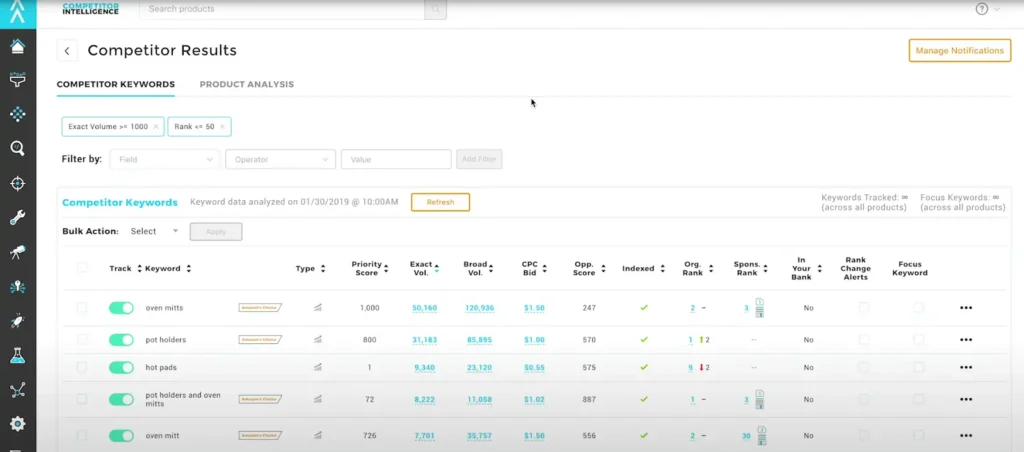
Task: Disable the Track switch for hot pads
Action: coord(121,367)
